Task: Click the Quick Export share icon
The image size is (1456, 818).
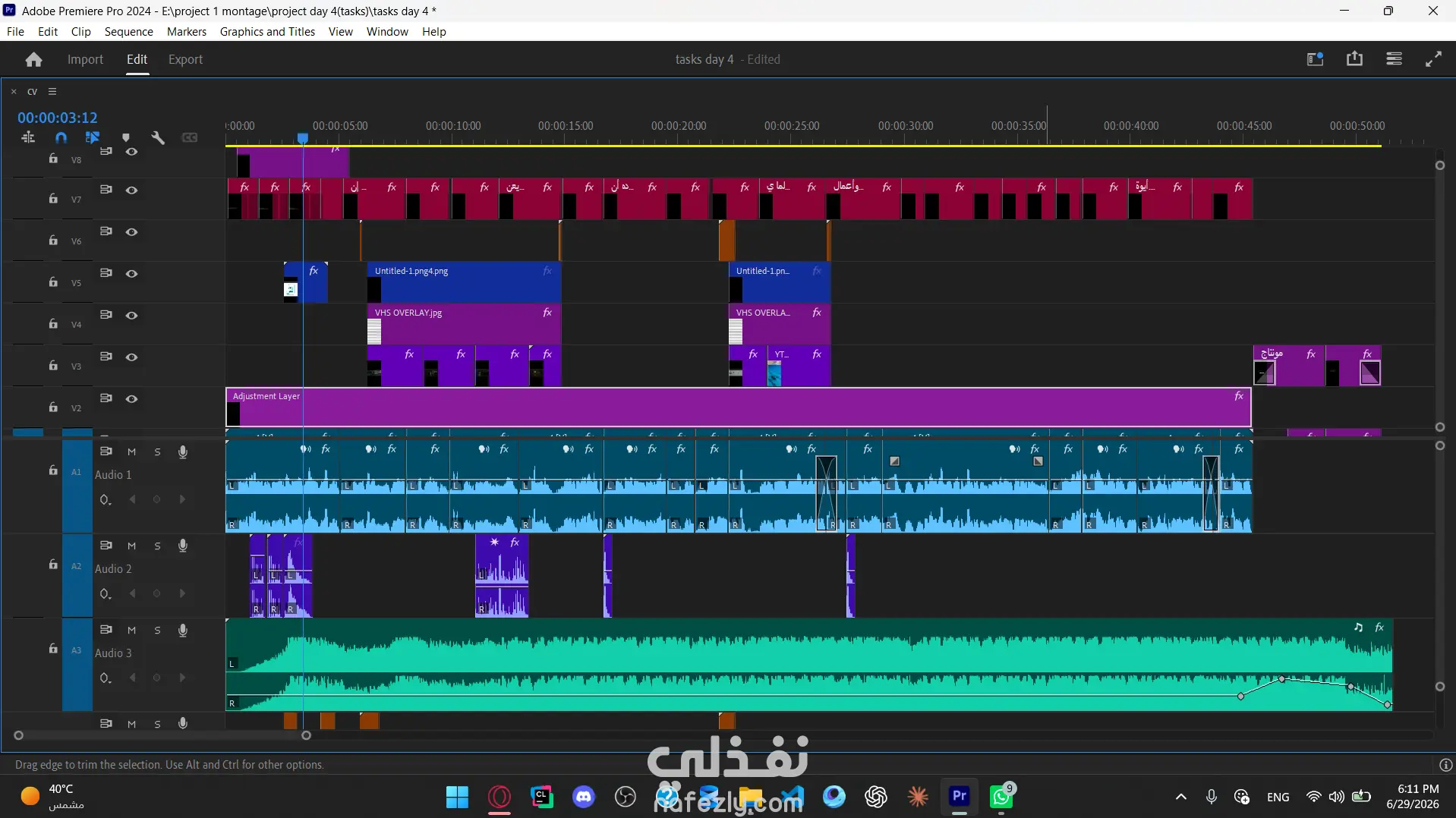Action: (x=1354, y=59)
